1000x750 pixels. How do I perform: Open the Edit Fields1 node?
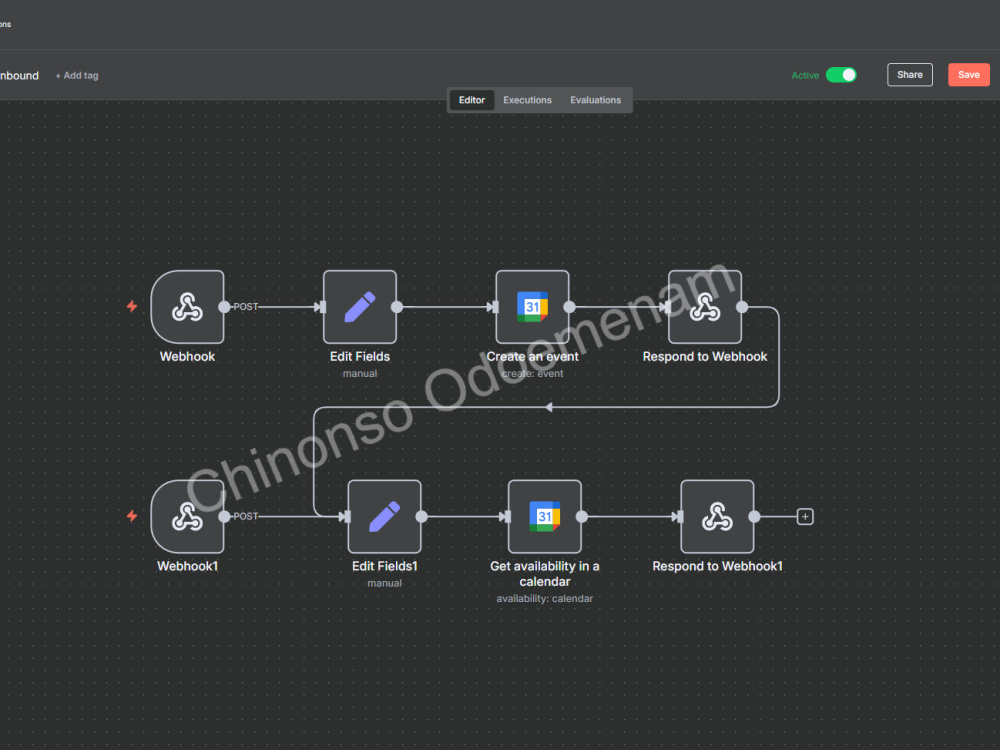[385, 517]
